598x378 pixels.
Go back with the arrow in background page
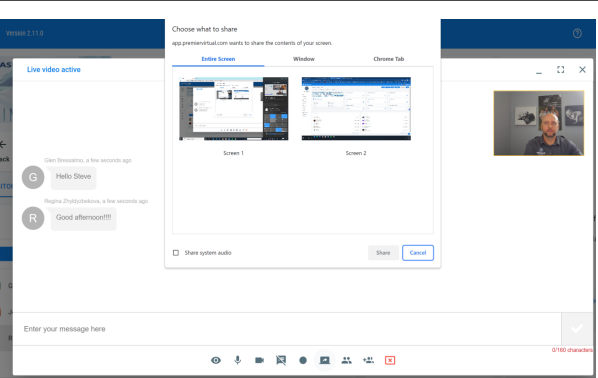[x=3, y=144]
